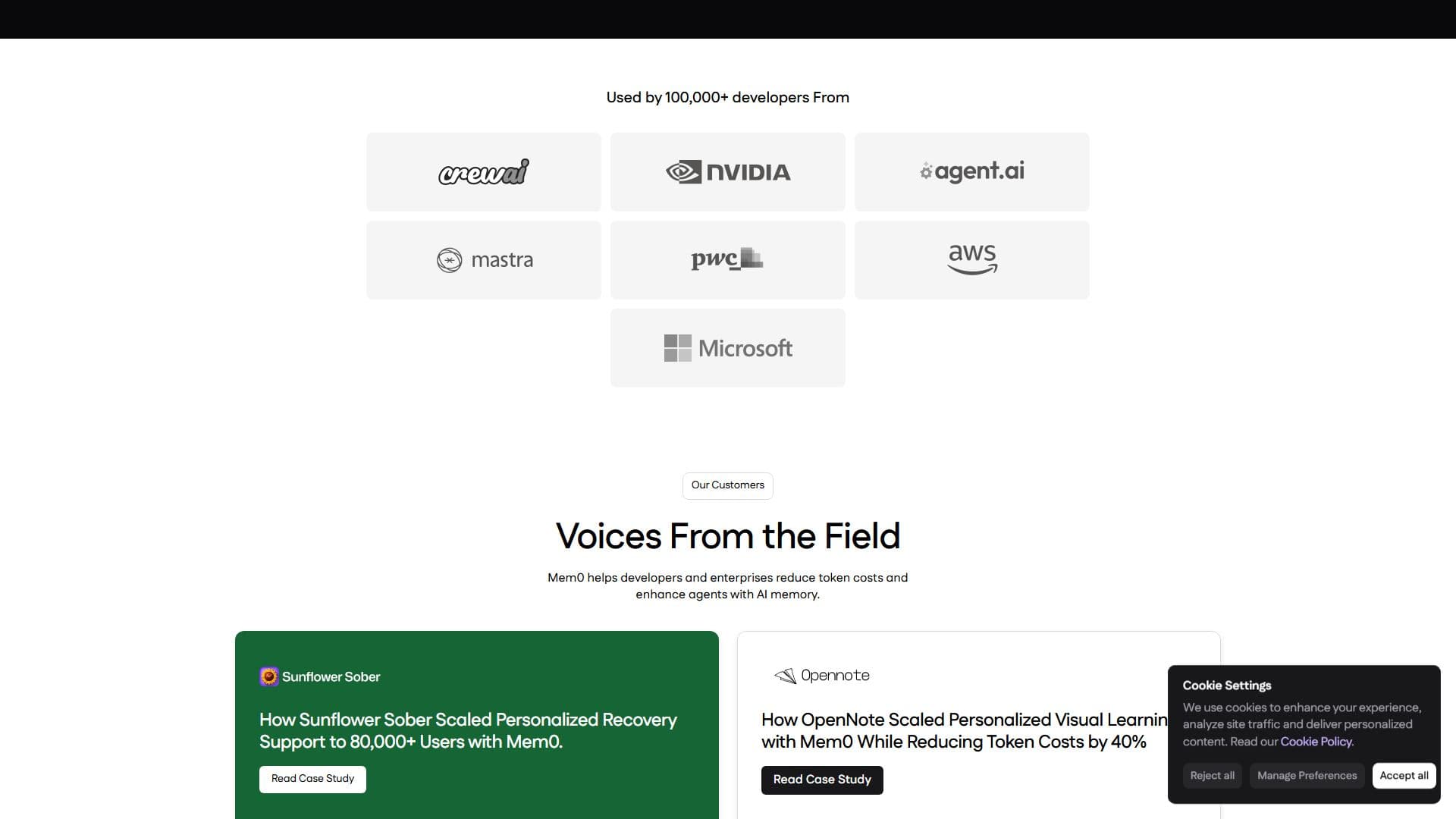Click the Cookie Settings title
Screen dimensions: 1456x819
click(x=1227, y=686)
